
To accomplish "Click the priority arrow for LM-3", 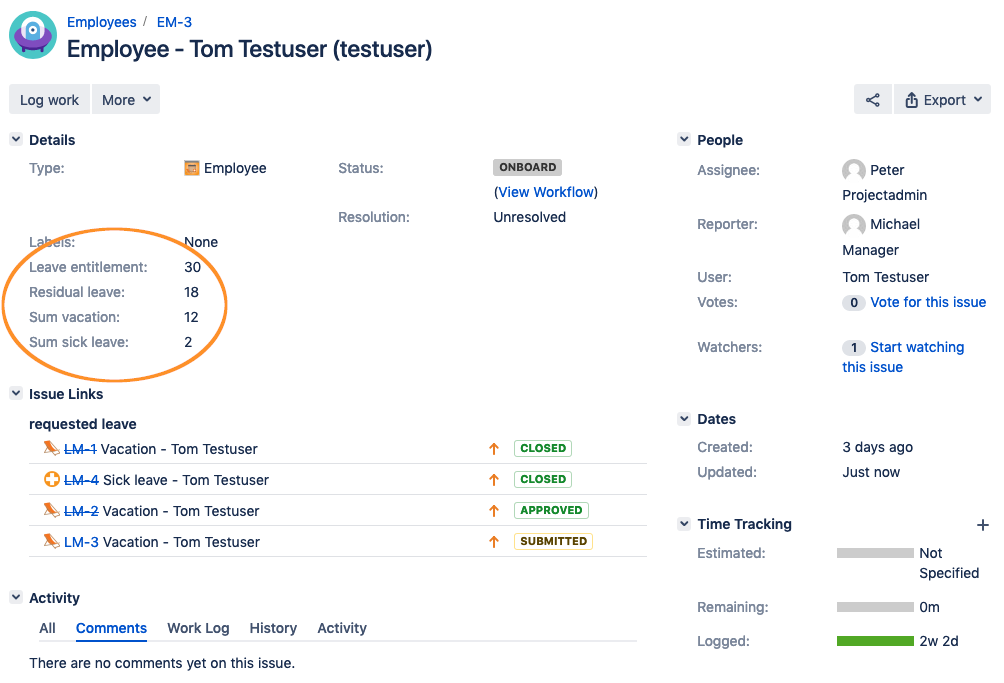I will pyautogui.click(x=494, y=542).
